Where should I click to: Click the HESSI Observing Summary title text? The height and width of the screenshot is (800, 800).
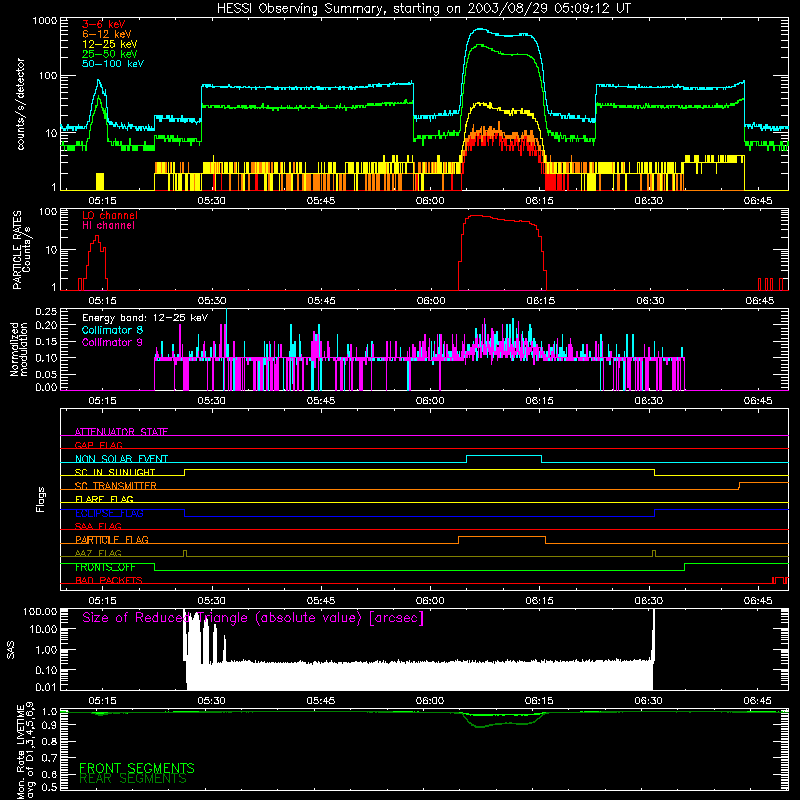423,9
